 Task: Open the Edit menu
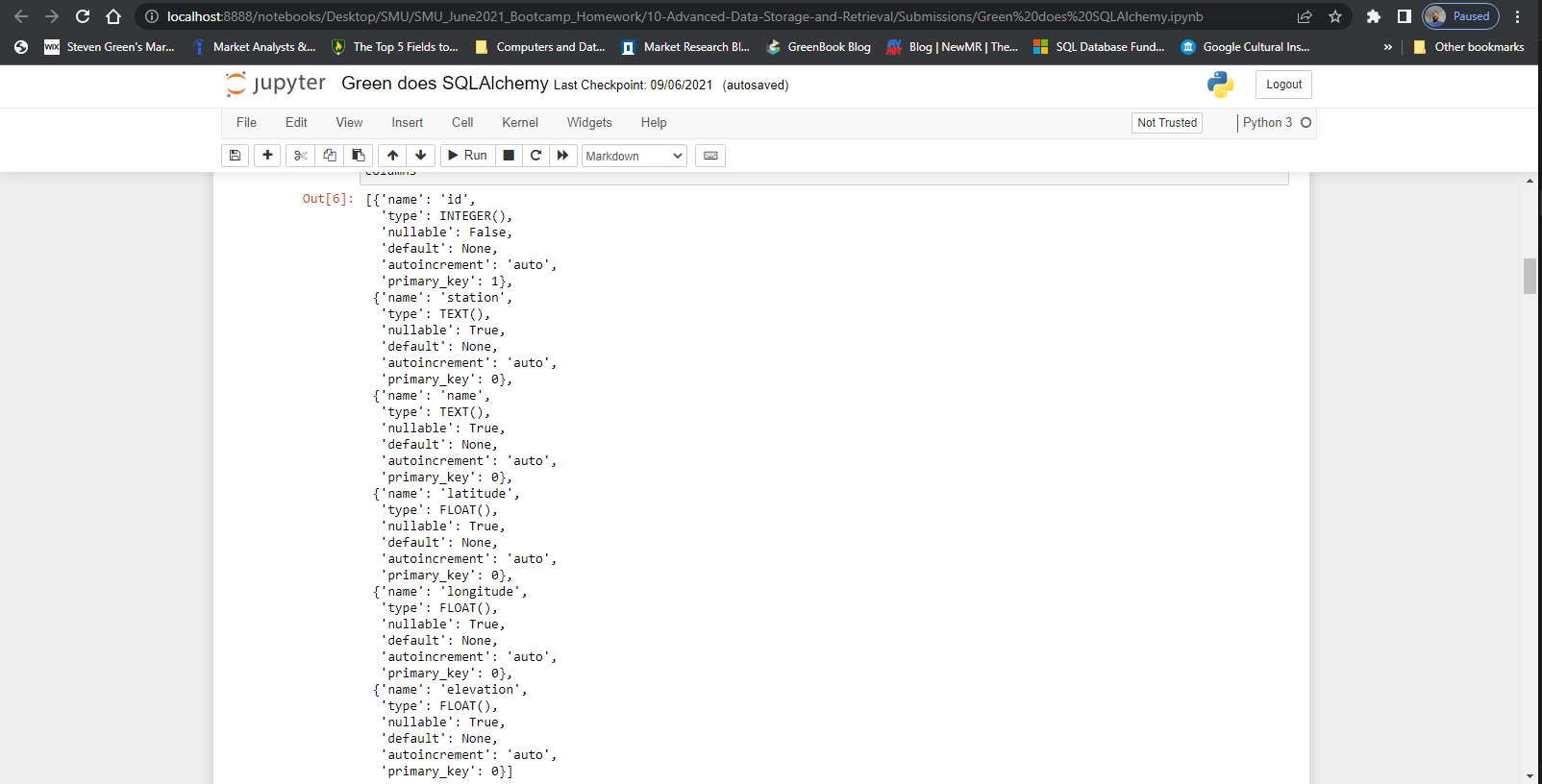coord(296,123)
